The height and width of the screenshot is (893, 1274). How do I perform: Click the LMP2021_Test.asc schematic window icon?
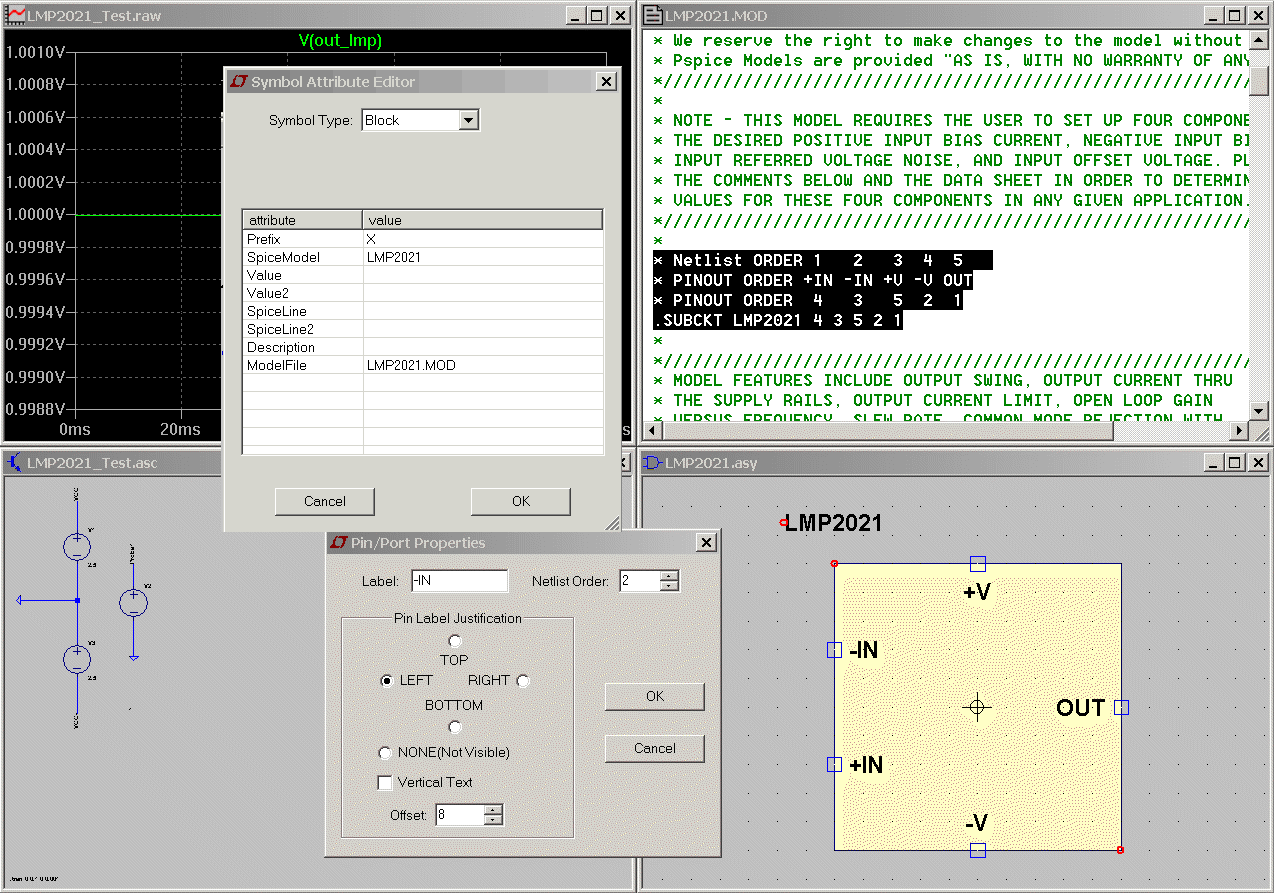[15, 462]
